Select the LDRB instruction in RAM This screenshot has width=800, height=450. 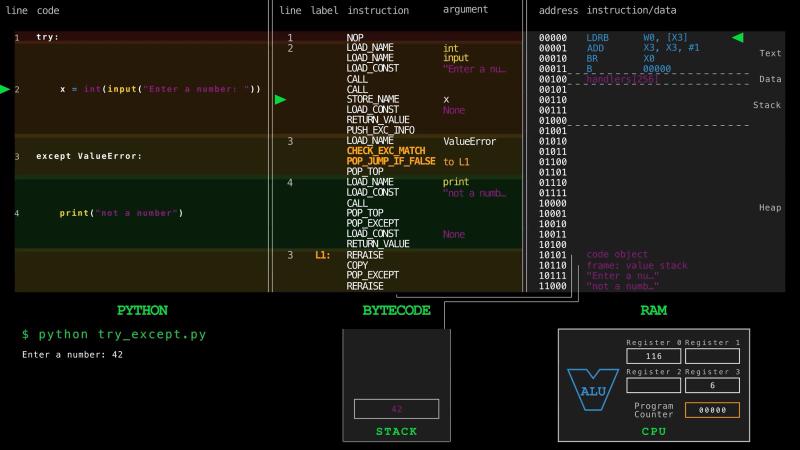(597, 38)
